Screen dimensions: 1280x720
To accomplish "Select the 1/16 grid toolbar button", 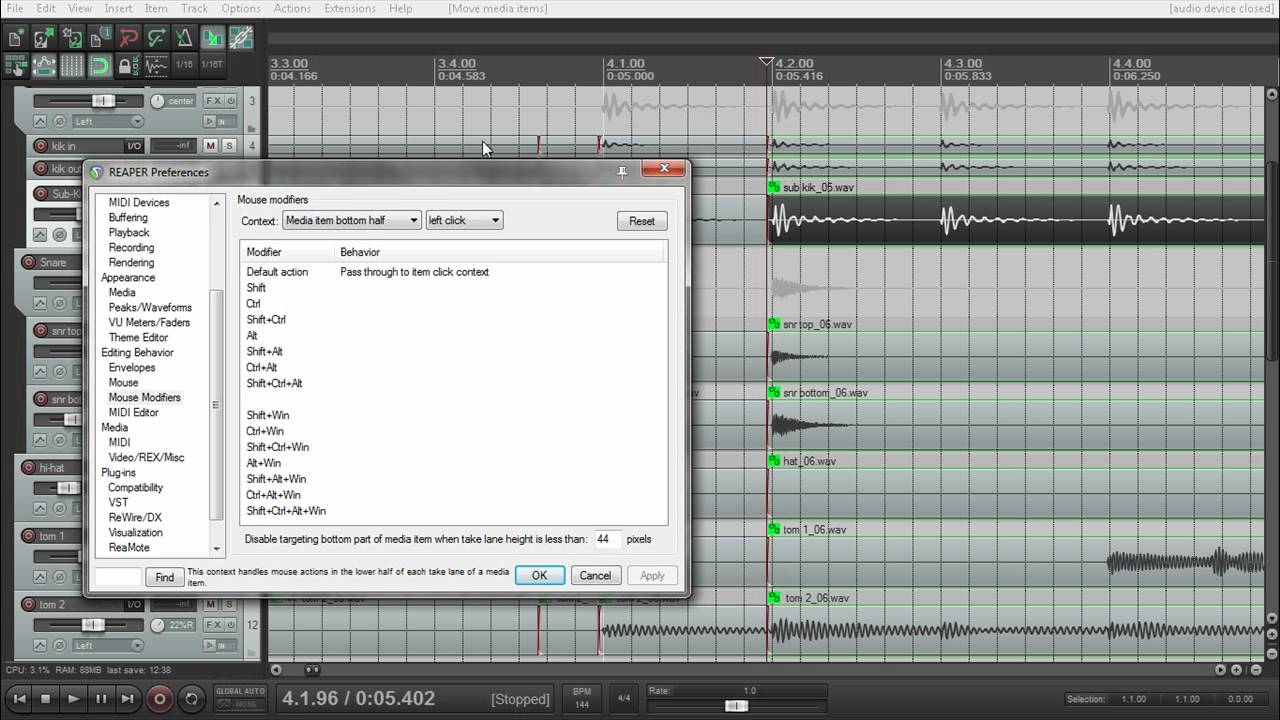I will tap(185, 66).
